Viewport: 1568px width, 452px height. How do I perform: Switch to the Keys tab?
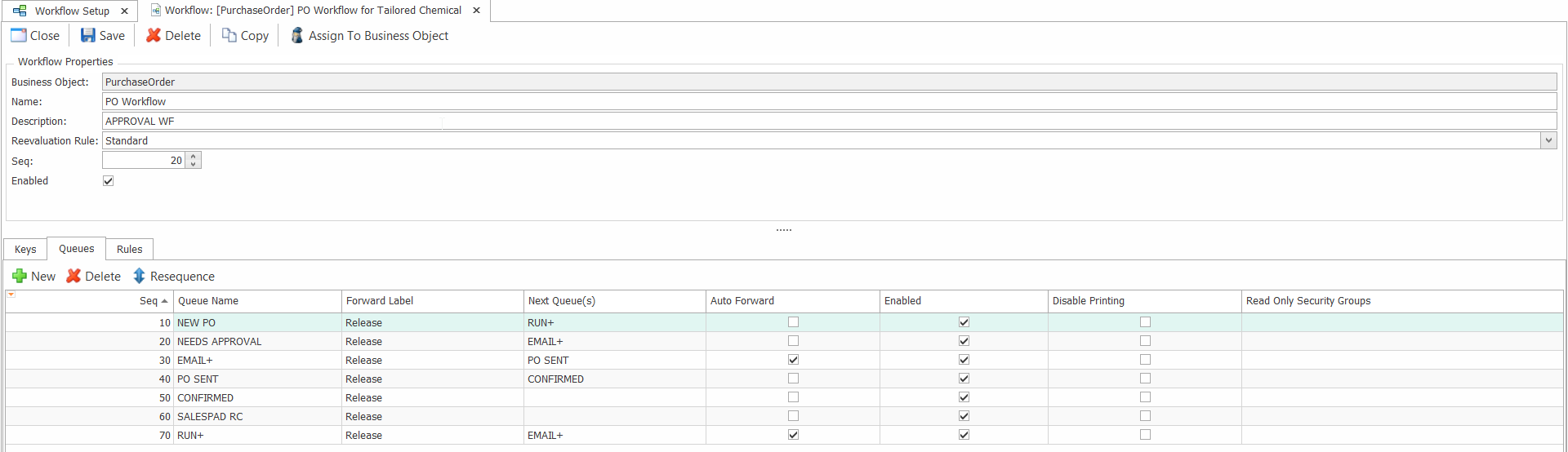coord(25,250)
